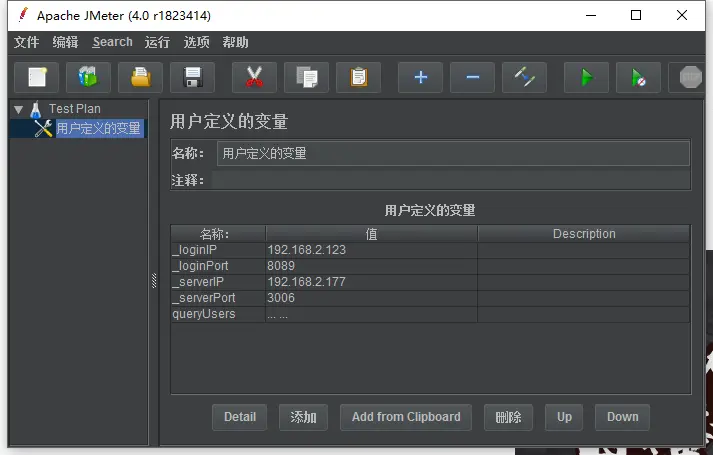Click the 名称 column header
The image size is (713, 455).
218,234
